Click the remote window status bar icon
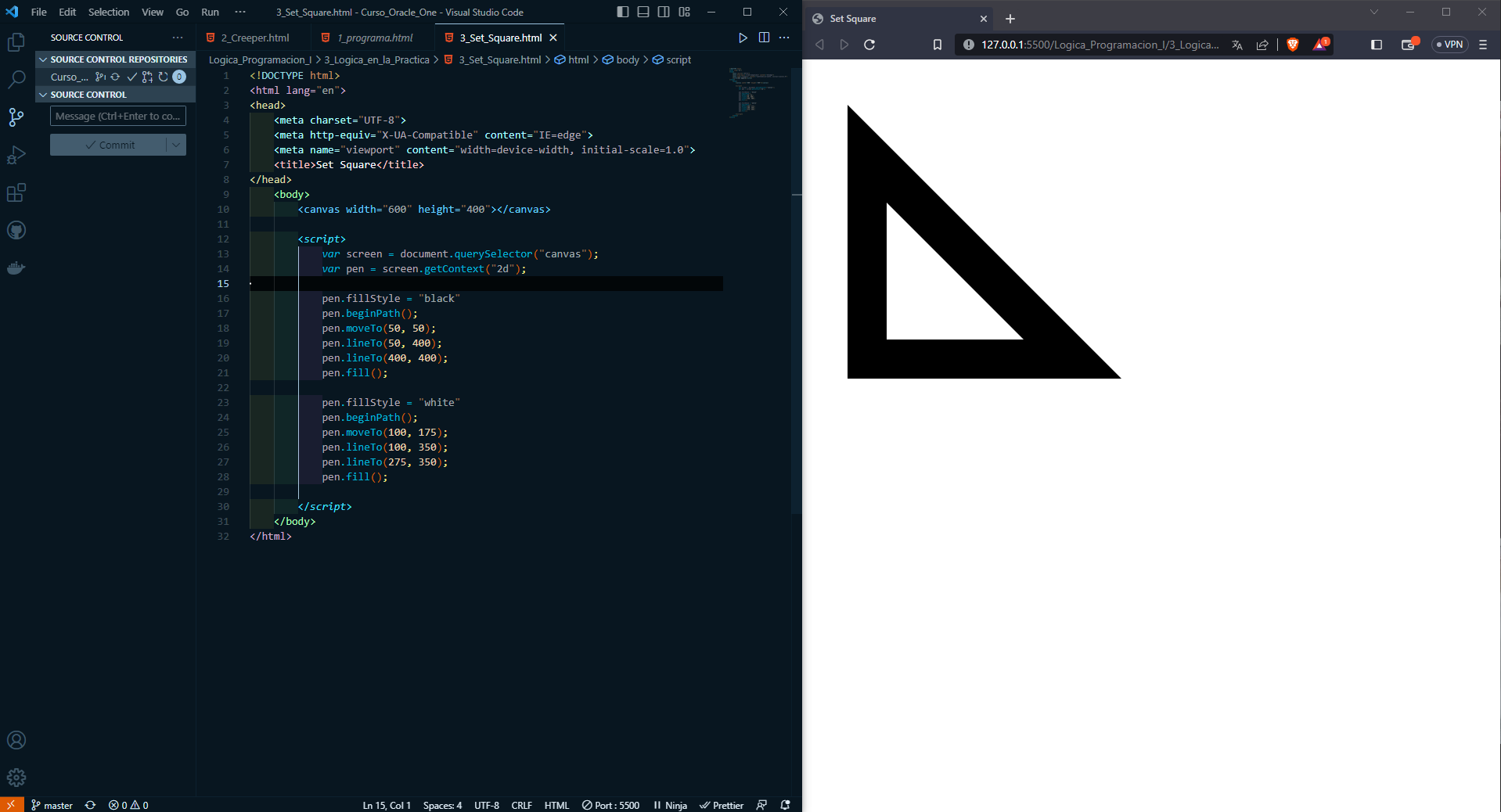The height and width of the screenshot is (812, 1501). coord(11,805)
